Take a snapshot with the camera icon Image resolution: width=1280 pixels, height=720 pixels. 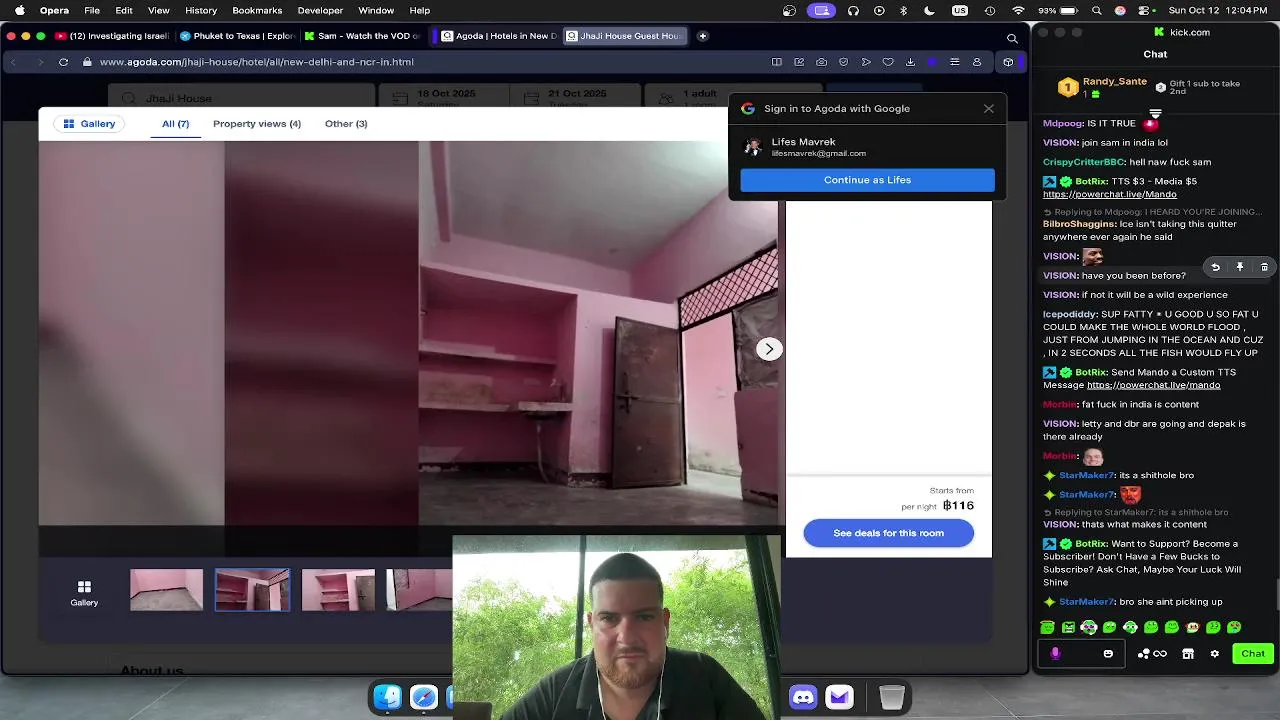click(821, 62)
